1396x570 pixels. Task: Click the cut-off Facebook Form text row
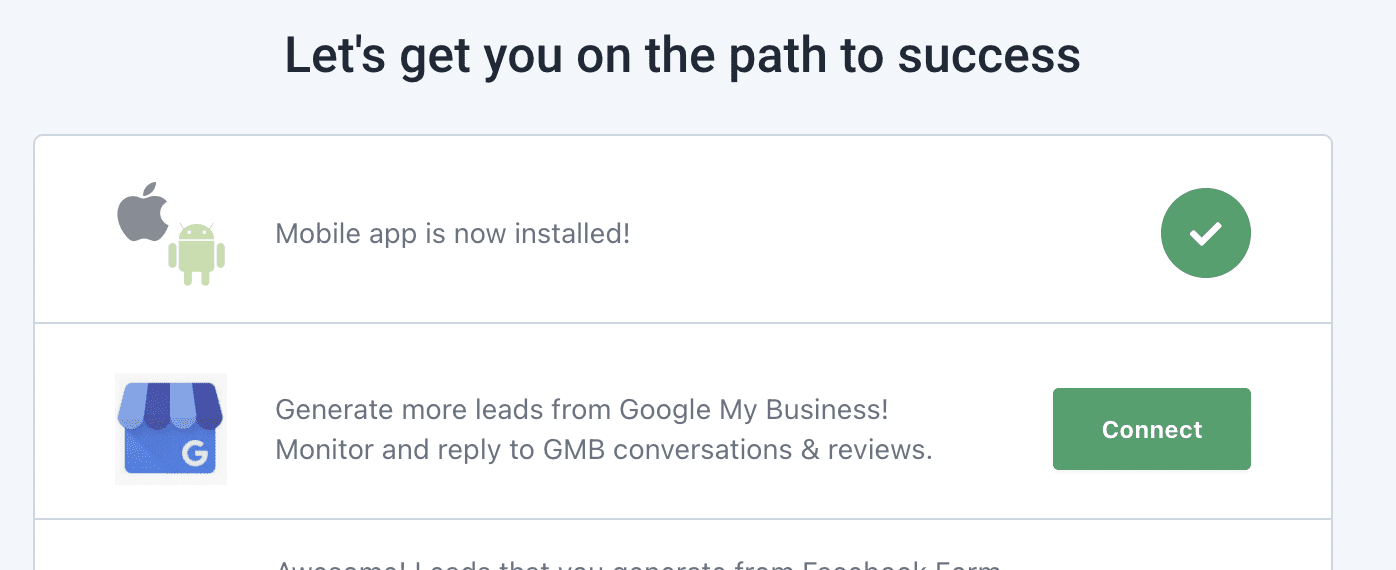coord(638,564)
